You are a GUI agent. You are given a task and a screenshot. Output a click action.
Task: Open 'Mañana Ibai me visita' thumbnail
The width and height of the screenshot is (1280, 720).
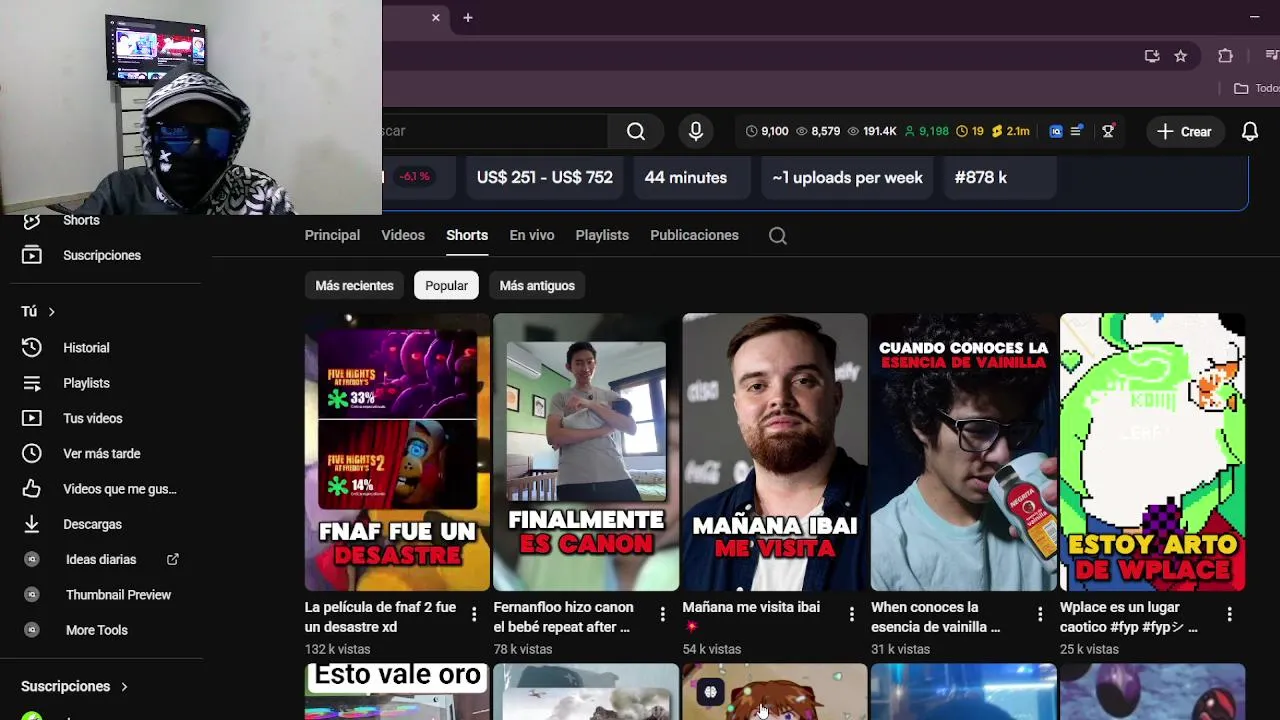coord(775,452)
